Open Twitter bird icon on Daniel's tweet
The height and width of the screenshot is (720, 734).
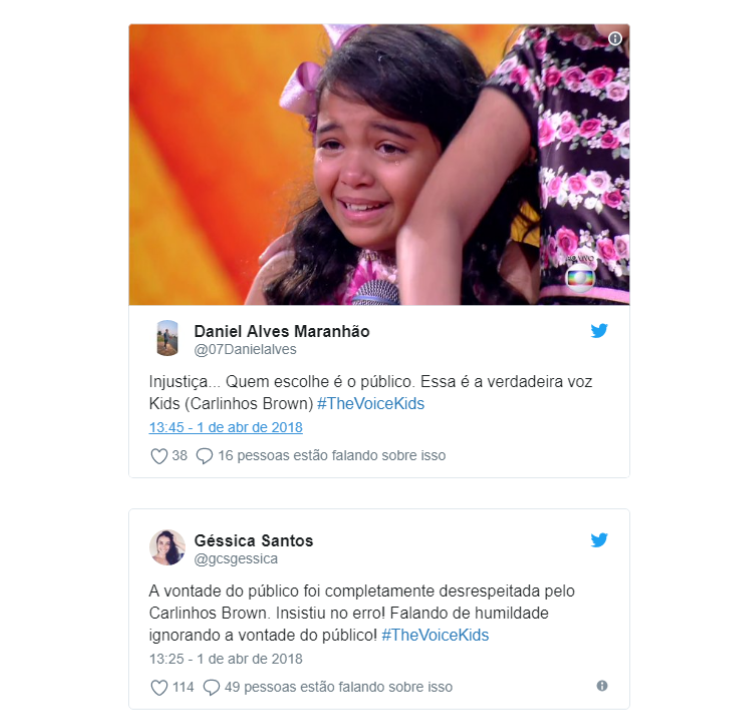pyautogui.click(x=599, y=331)
